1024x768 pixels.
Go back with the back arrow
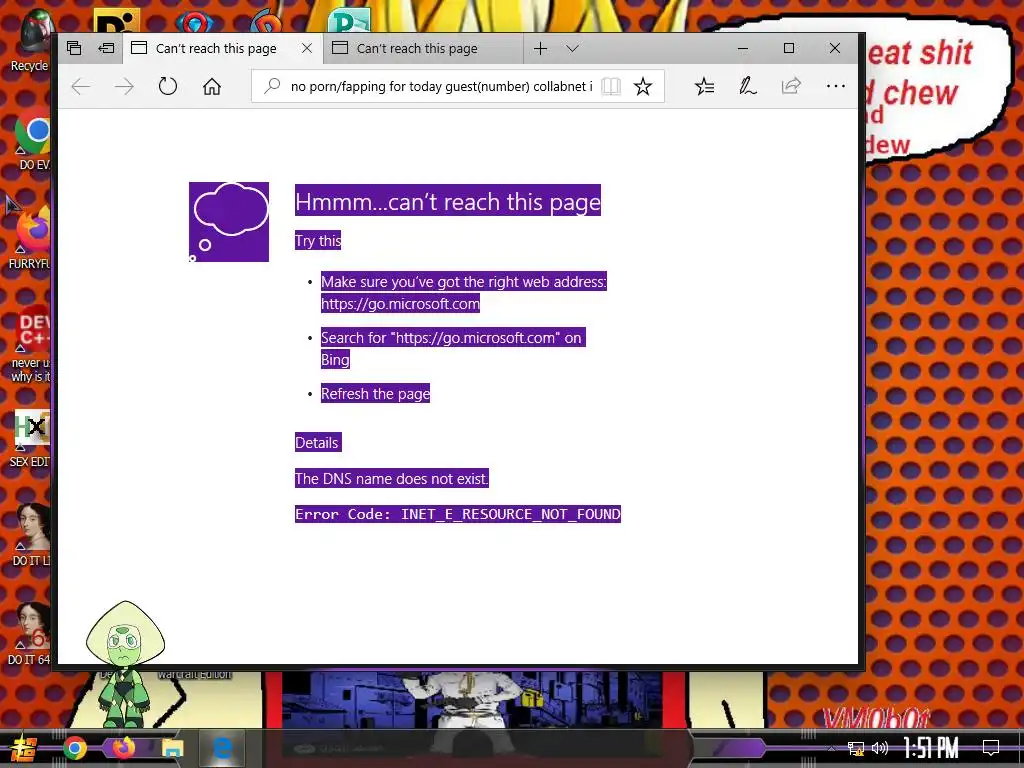point(80,86)
